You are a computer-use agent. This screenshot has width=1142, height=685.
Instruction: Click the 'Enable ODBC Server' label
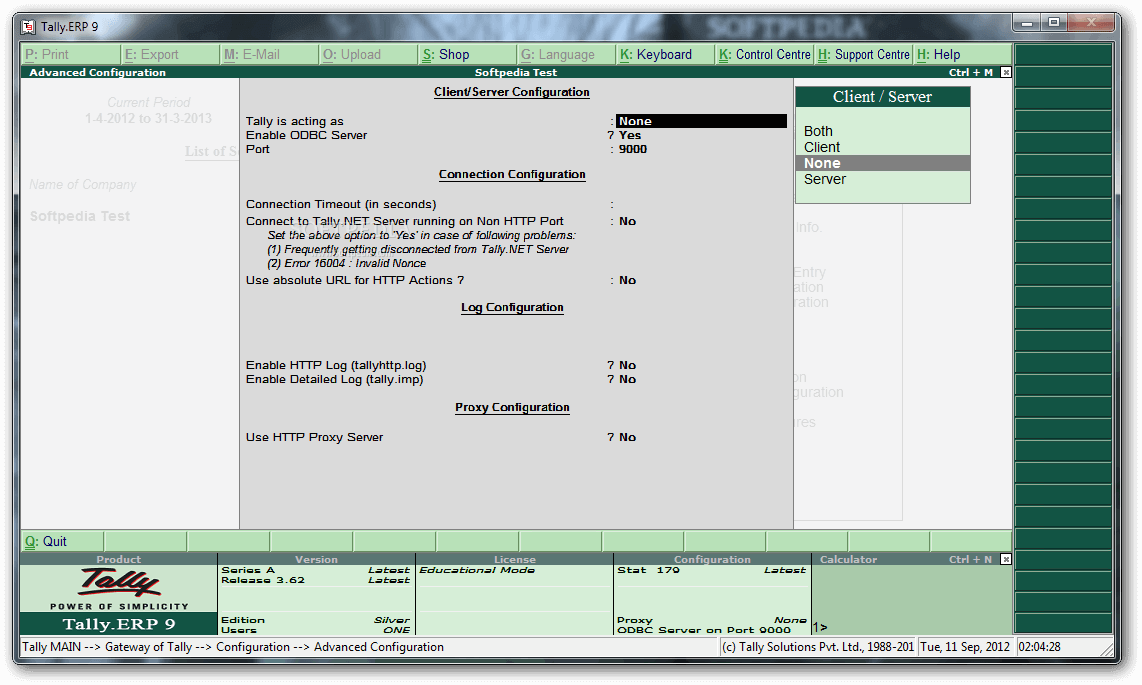pyautogui.click(x=306, y=135)
